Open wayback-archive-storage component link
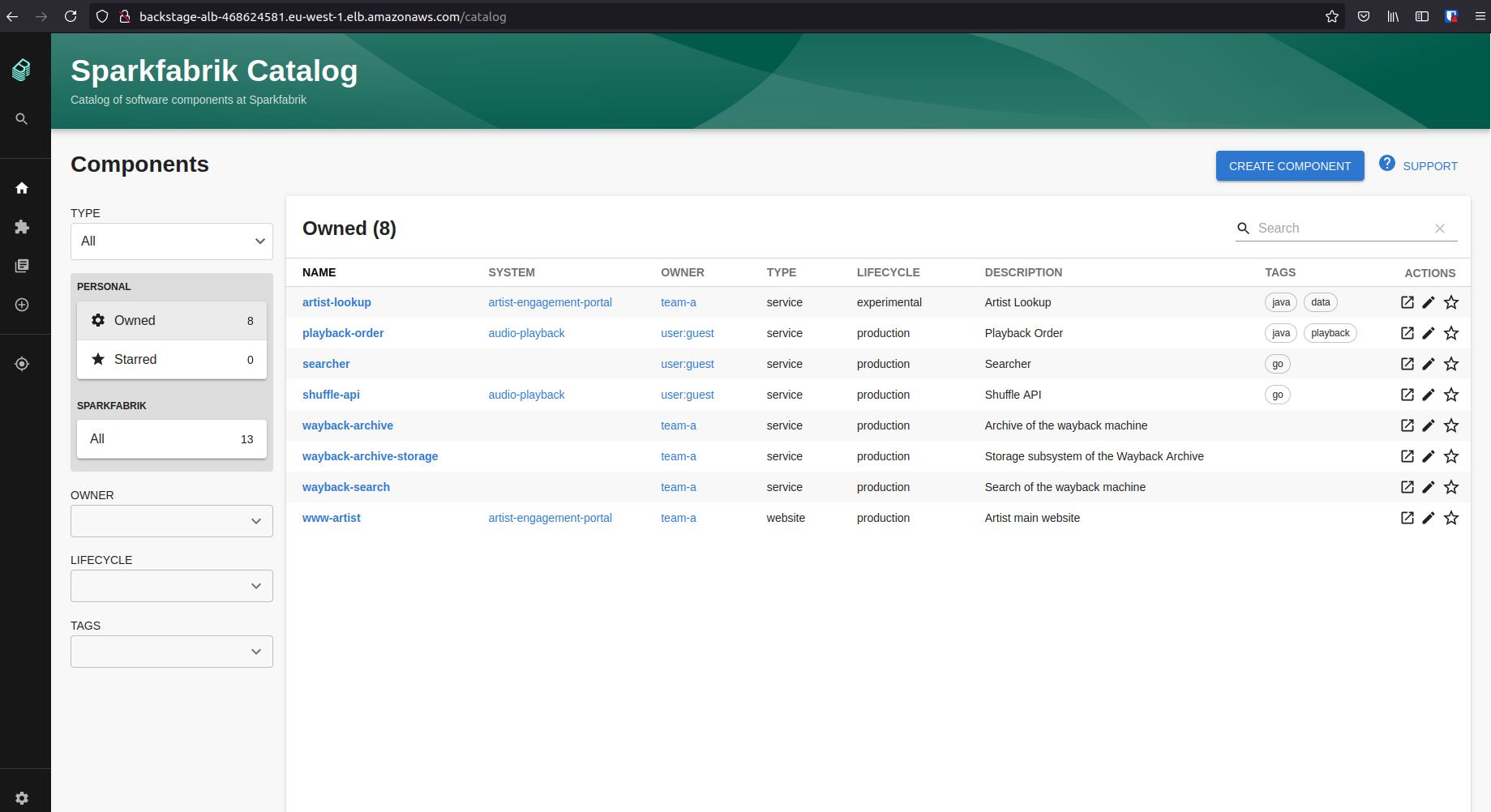 pos(370,456)
